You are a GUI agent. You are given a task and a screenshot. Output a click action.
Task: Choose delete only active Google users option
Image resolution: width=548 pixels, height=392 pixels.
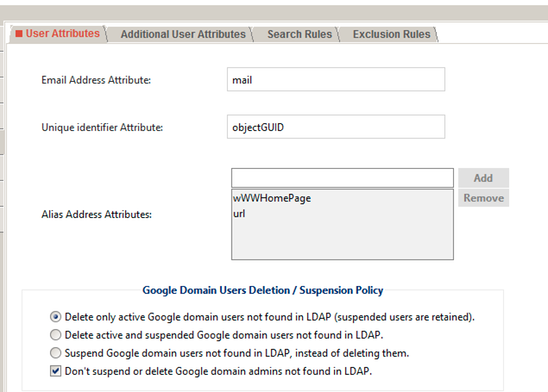coord(55,317)
